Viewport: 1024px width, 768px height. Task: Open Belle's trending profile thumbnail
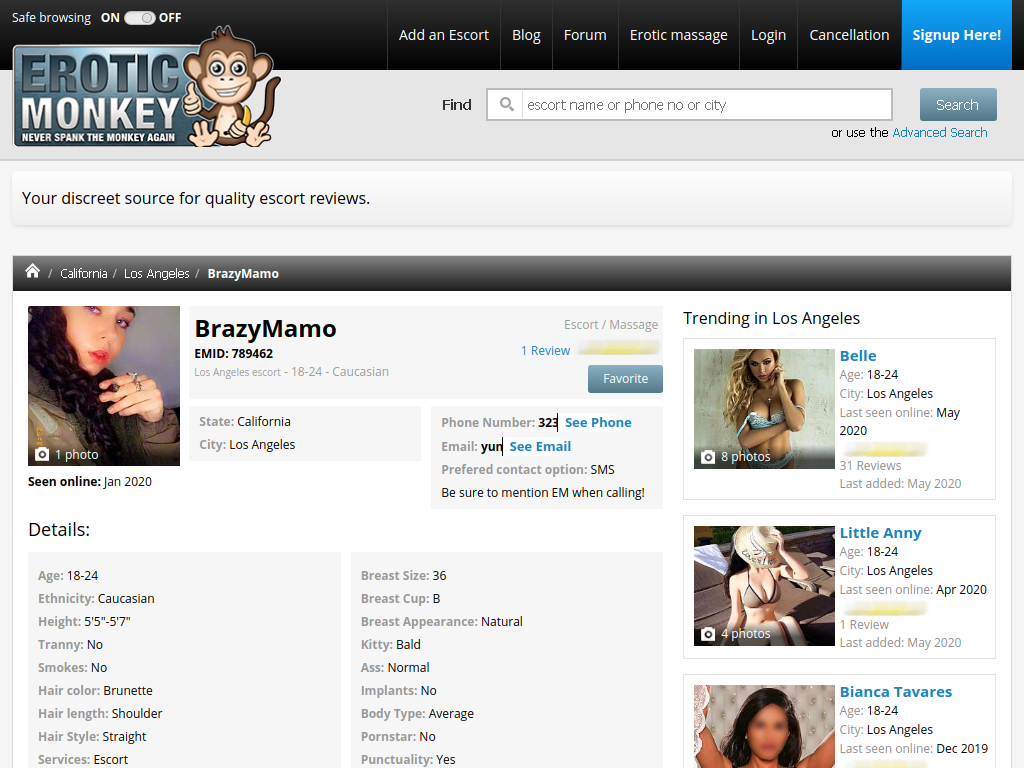[x=764, y=409]
